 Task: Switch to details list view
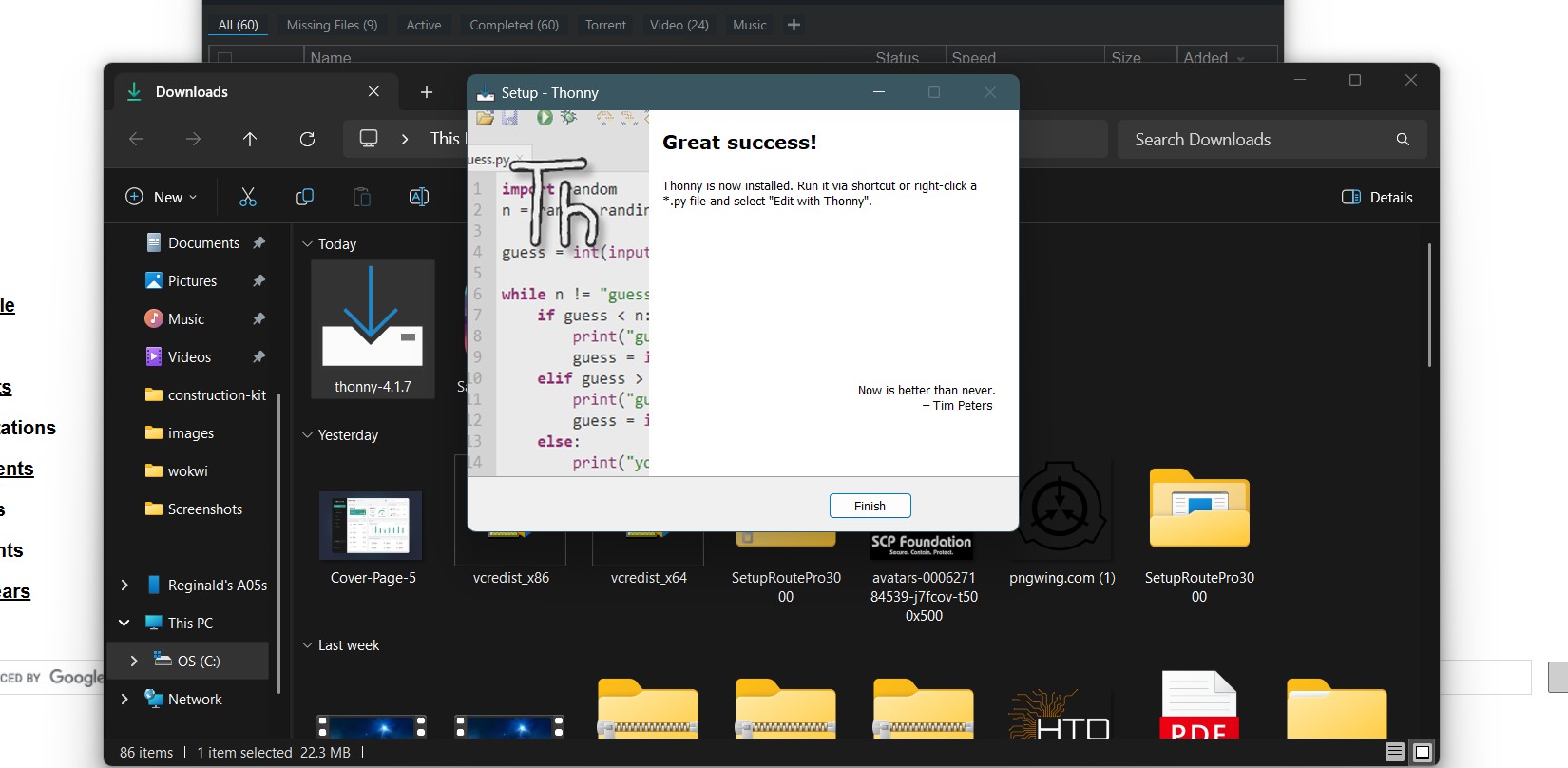[x=1394, y=753]
